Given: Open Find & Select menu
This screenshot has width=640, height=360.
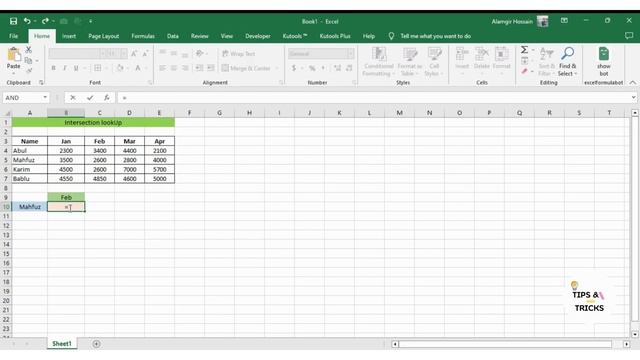Looking at the screenshot, I should [x=567, y=61].
